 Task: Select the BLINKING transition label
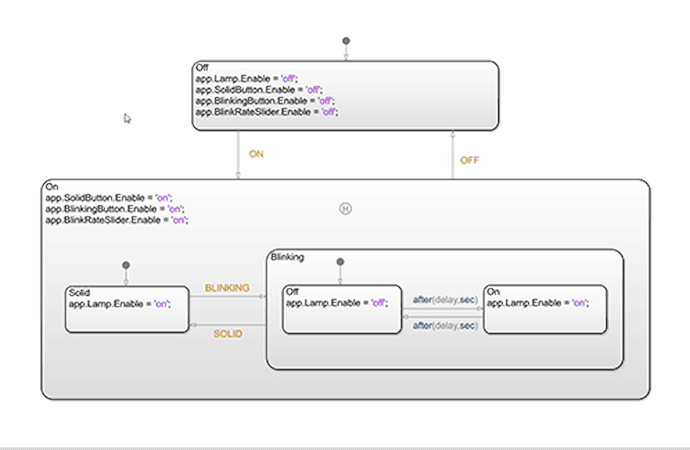pyautogui.click(x=227, y=288)
